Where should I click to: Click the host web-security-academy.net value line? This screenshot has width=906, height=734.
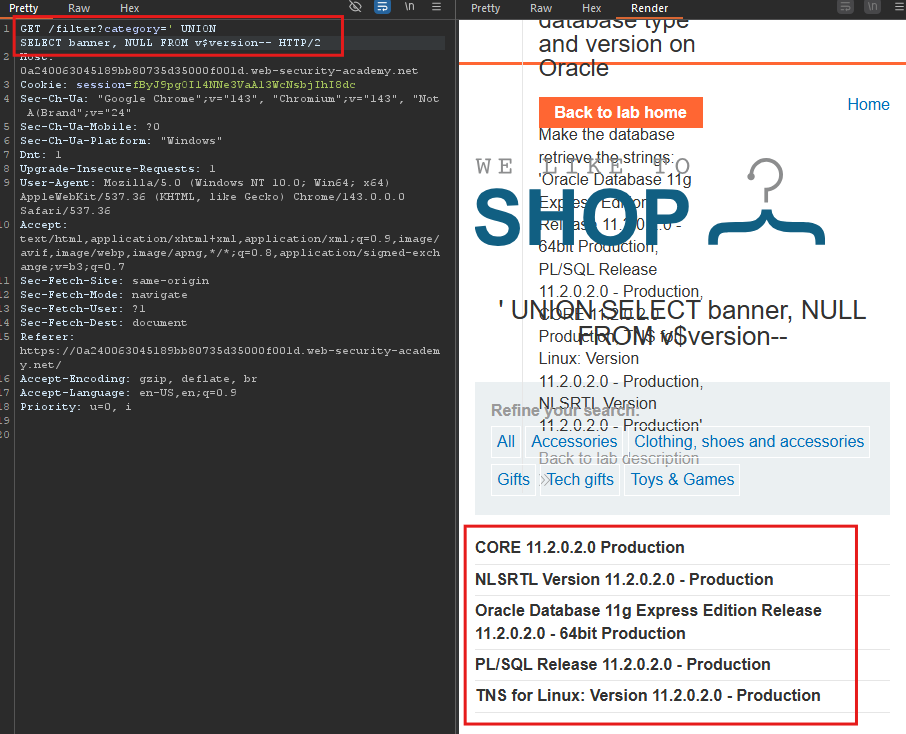click(219, 71)
